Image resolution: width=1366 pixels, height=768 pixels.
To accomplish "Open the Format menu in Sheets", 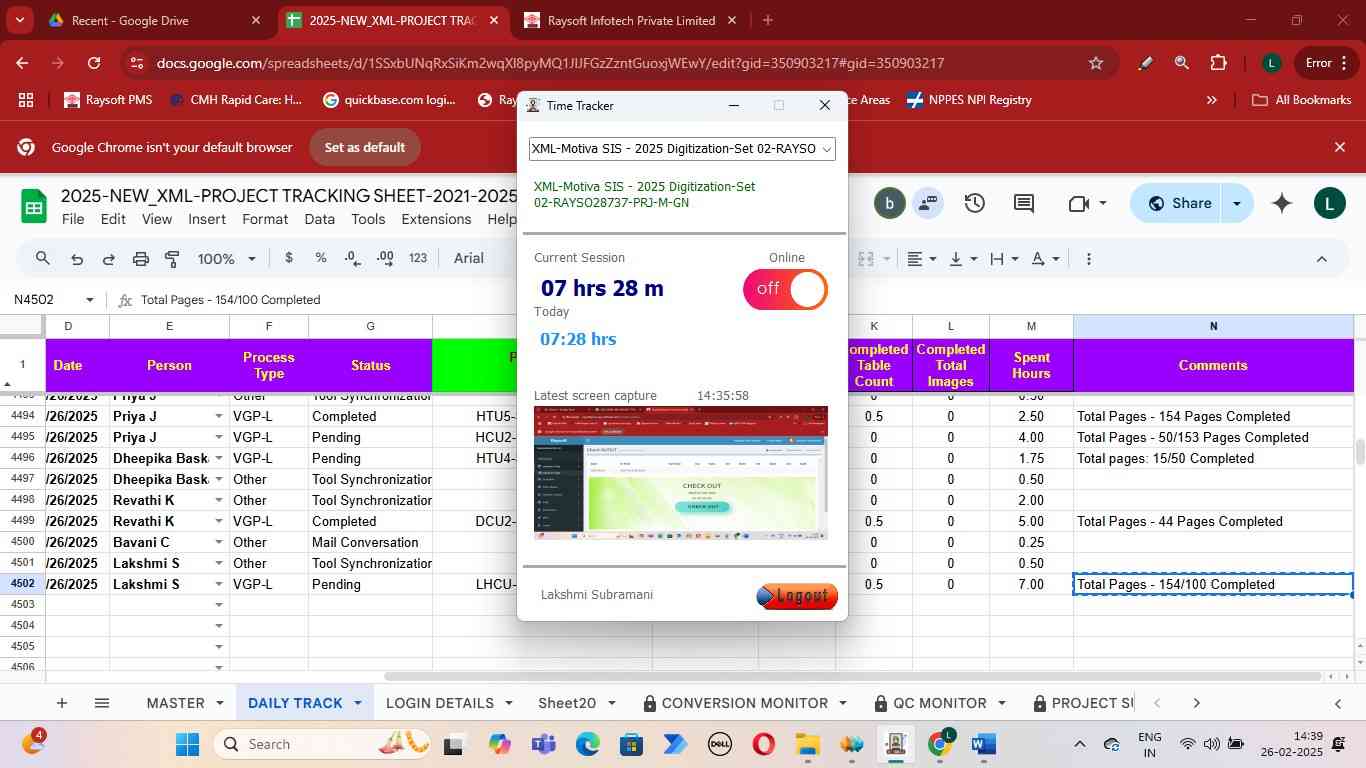I will (265, 219).
